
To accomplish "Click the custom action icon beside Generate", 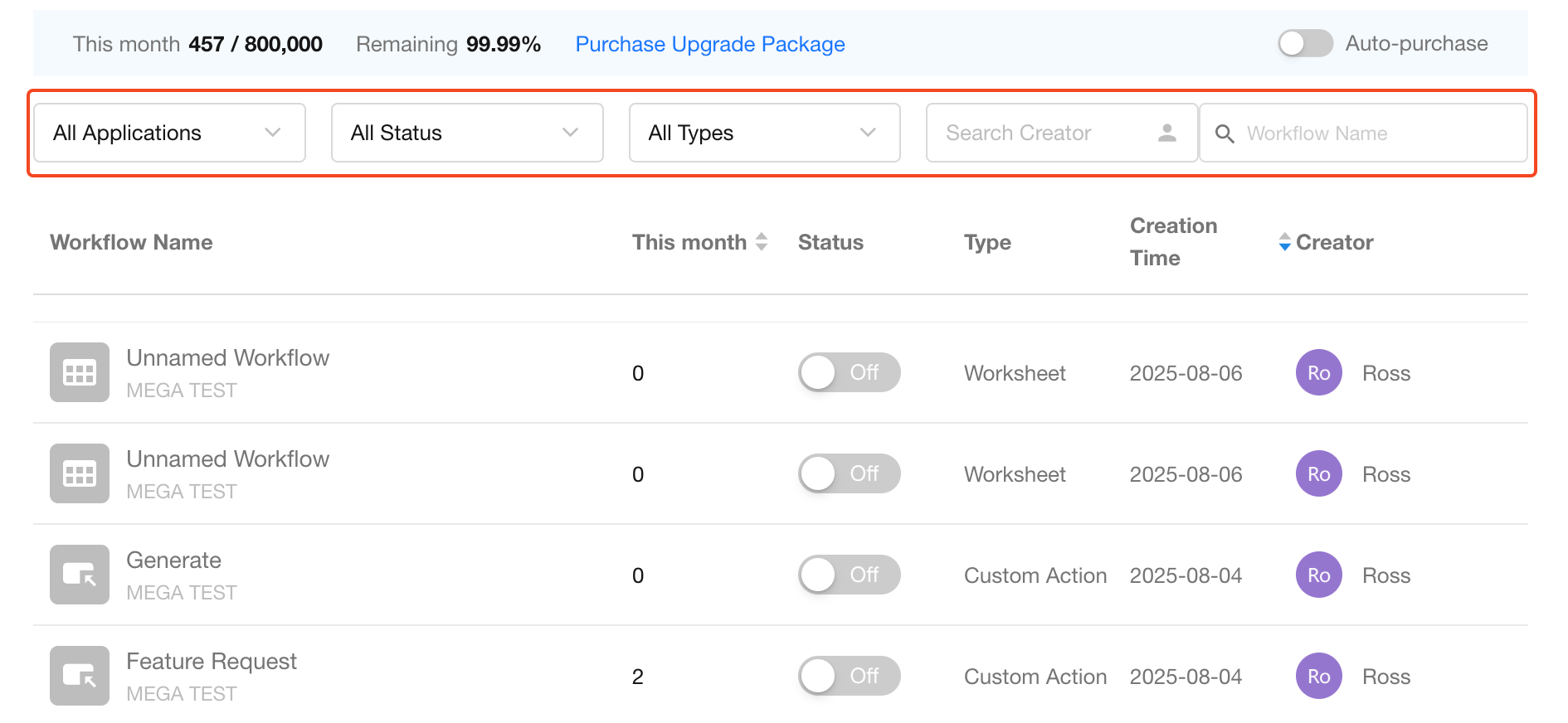I will point(80,575).
